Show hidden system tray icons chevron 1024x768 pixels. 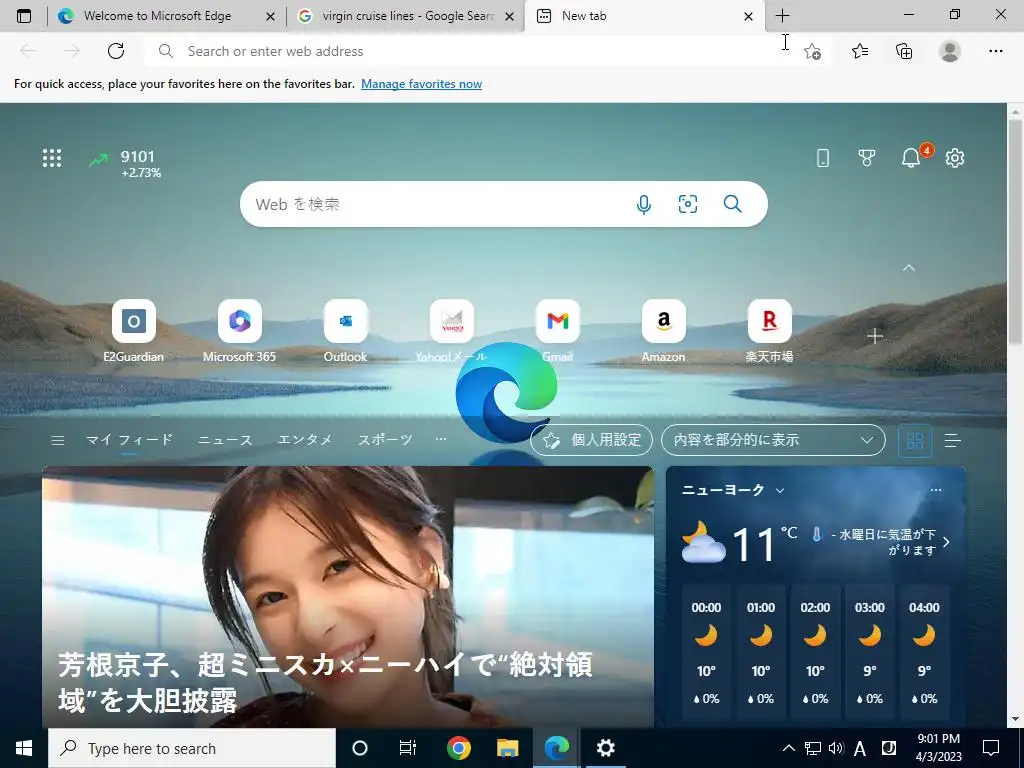788,748
